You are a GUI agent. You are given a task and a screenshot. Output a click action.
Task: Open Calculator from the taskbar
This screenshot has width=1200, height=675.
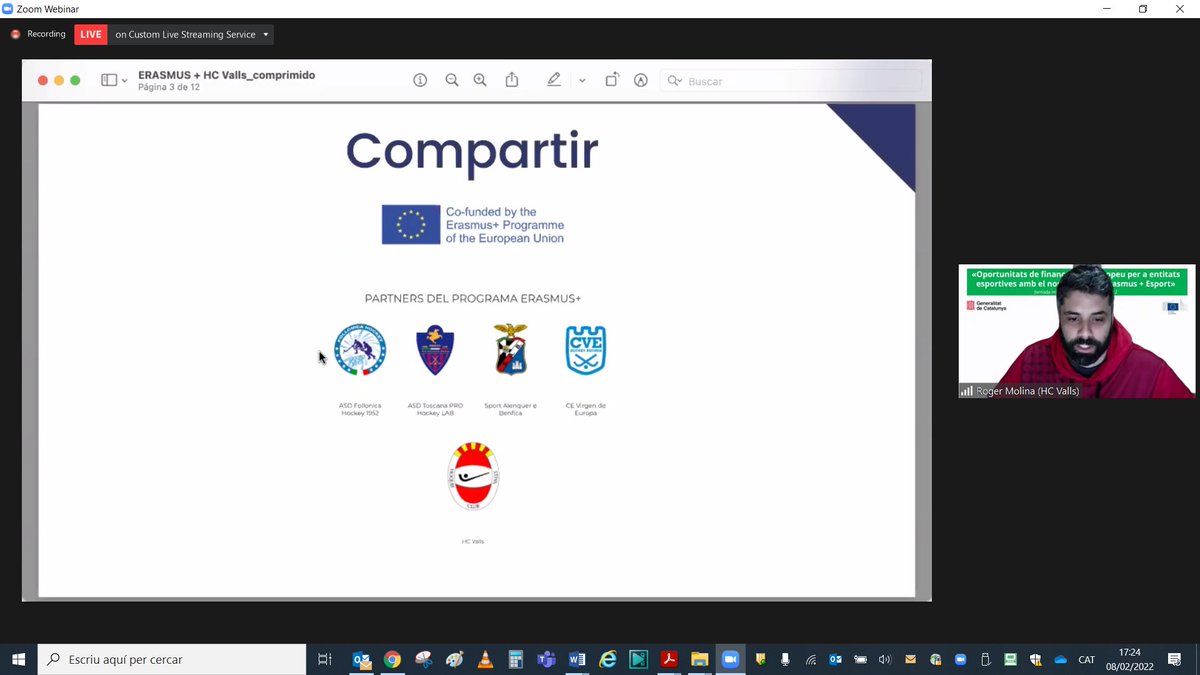coord(516,659)
